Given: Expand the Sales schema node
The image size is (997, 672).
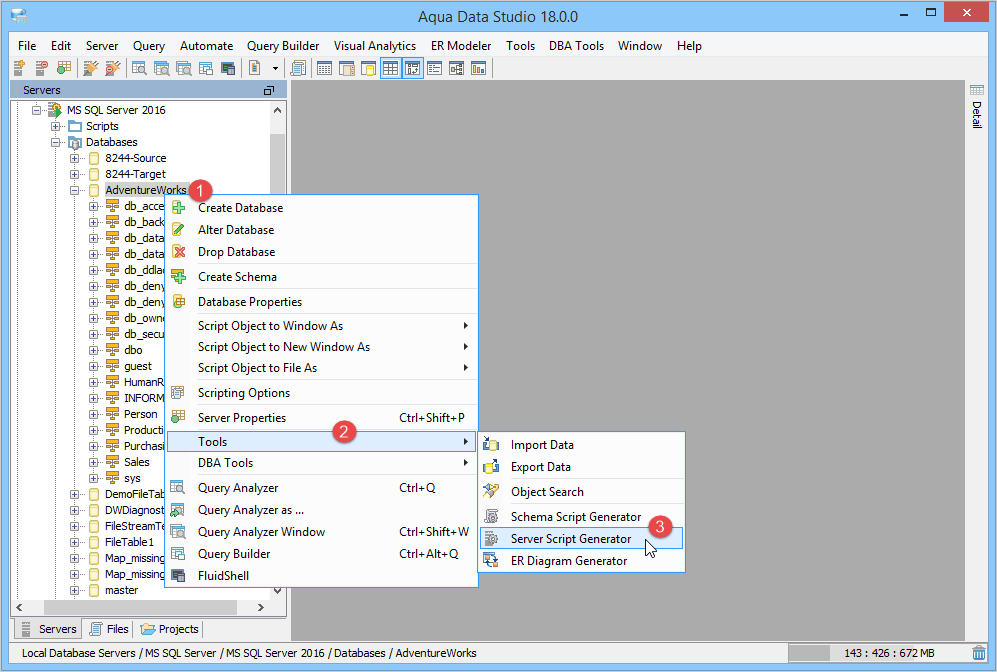Looking at the screenshot, I should click(93, 462).
